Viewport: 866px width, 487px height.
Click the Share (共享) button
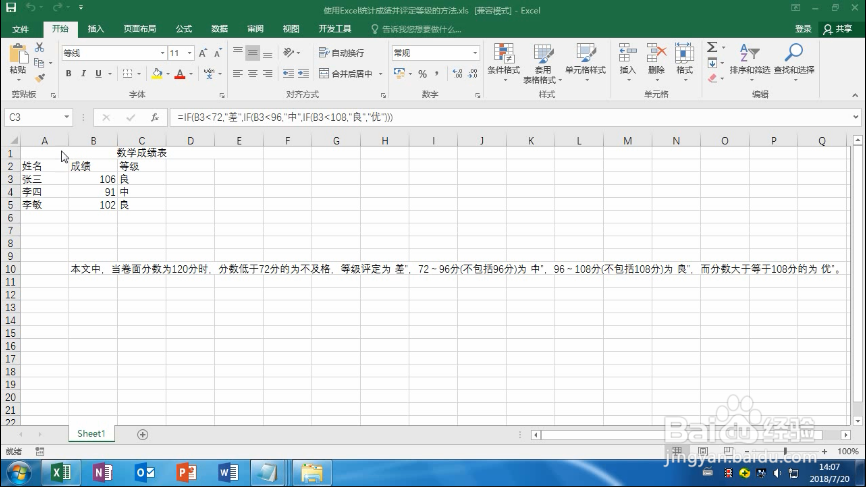click(837, 29)
